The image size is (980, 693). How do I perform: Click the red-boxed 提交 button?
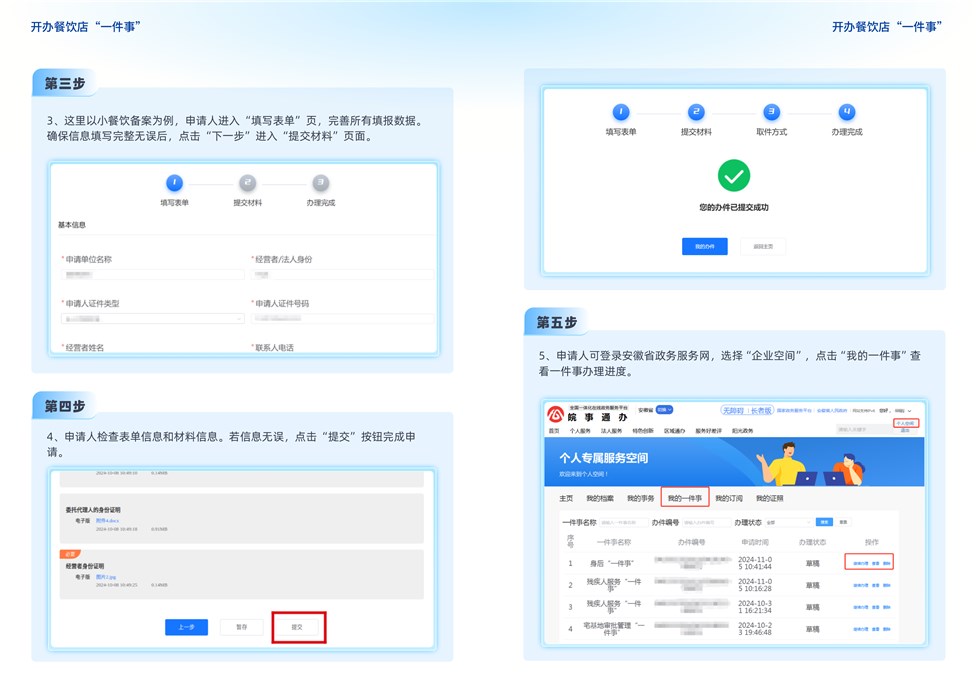point(298,627)
